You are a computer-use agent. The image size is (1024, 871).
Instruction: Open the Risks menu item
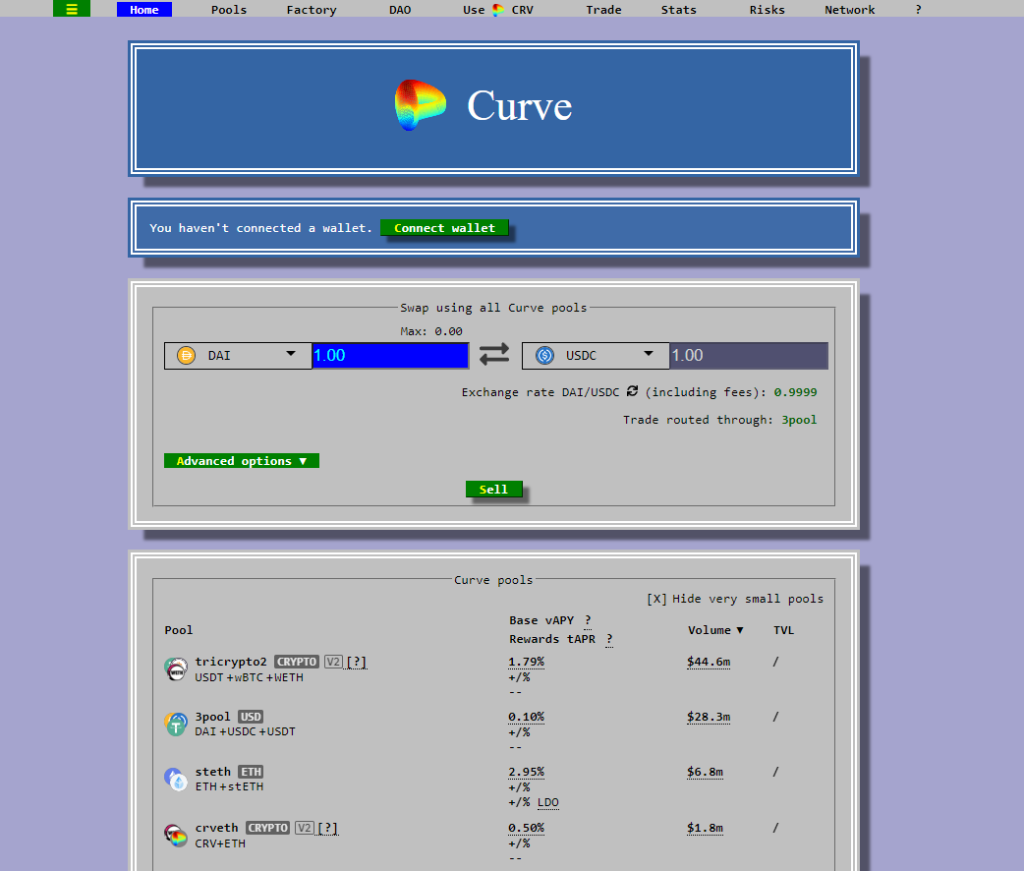[x=767, y=10]
